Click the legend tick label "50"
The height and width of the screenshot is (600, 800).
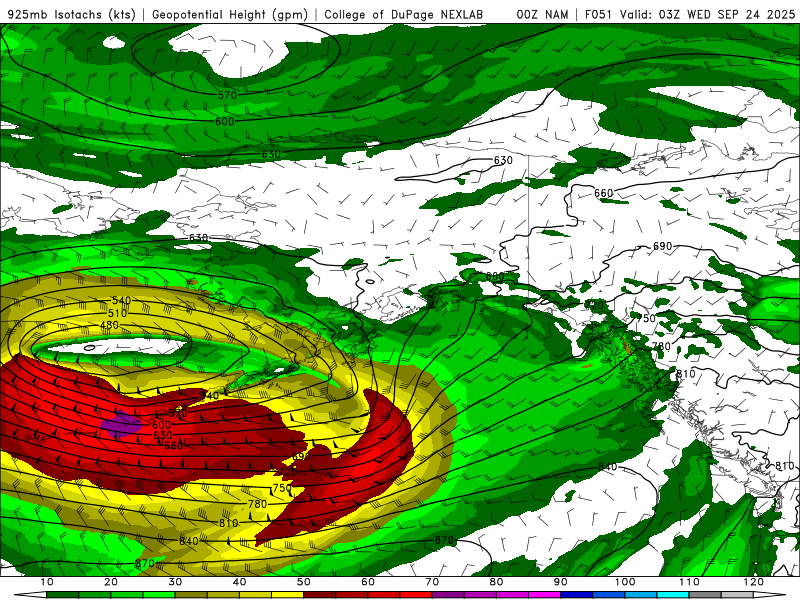coord(304,582)
